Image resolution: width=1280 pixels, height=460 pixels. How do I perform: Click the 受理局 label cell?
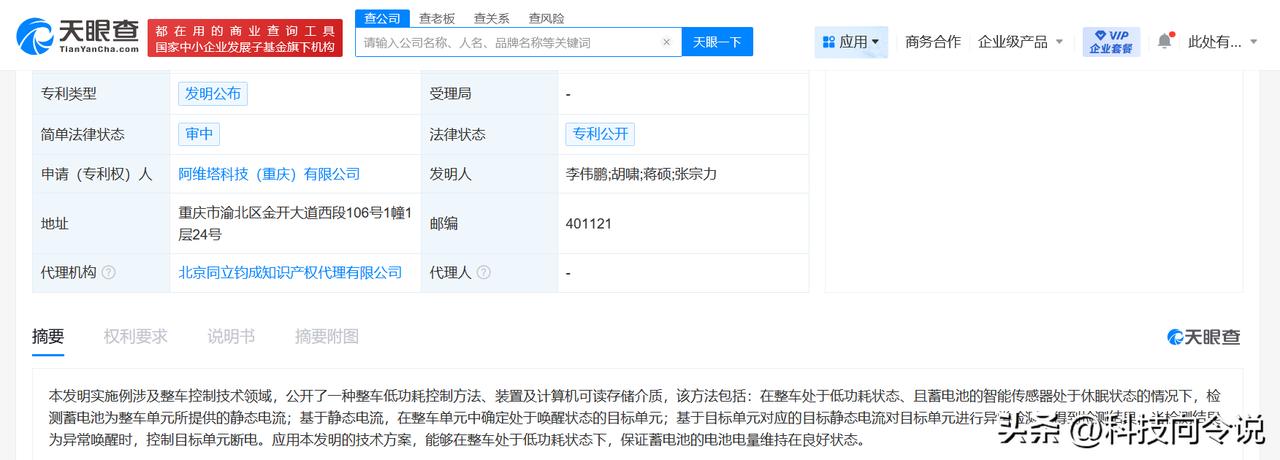click(489, 94)
